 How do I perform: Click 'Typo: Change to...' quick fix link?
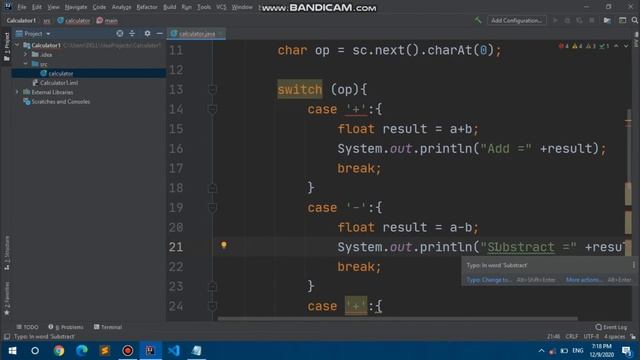coord(489,280)
